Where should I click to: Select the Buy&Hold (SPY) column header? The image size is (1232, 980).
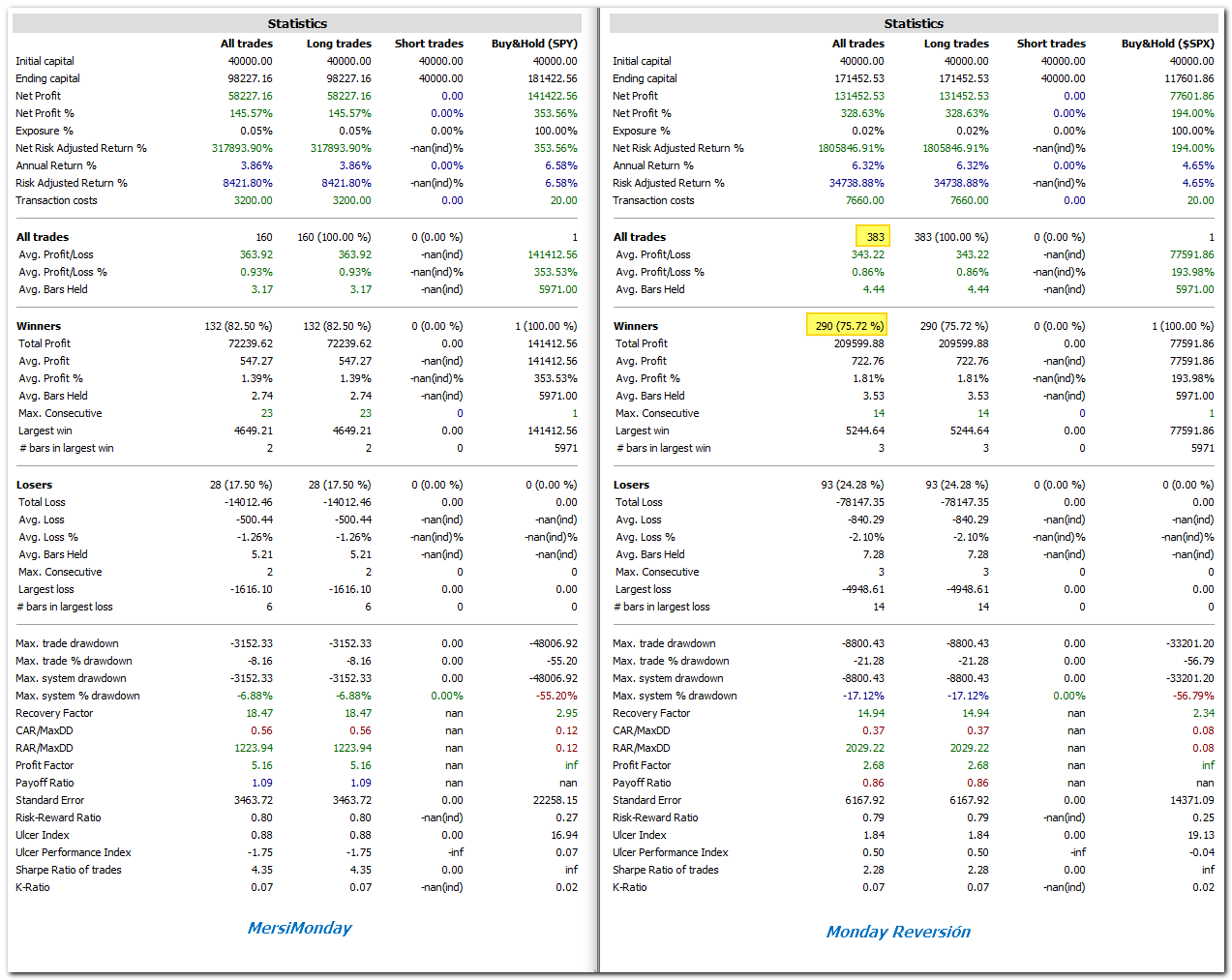coord(534,44)
